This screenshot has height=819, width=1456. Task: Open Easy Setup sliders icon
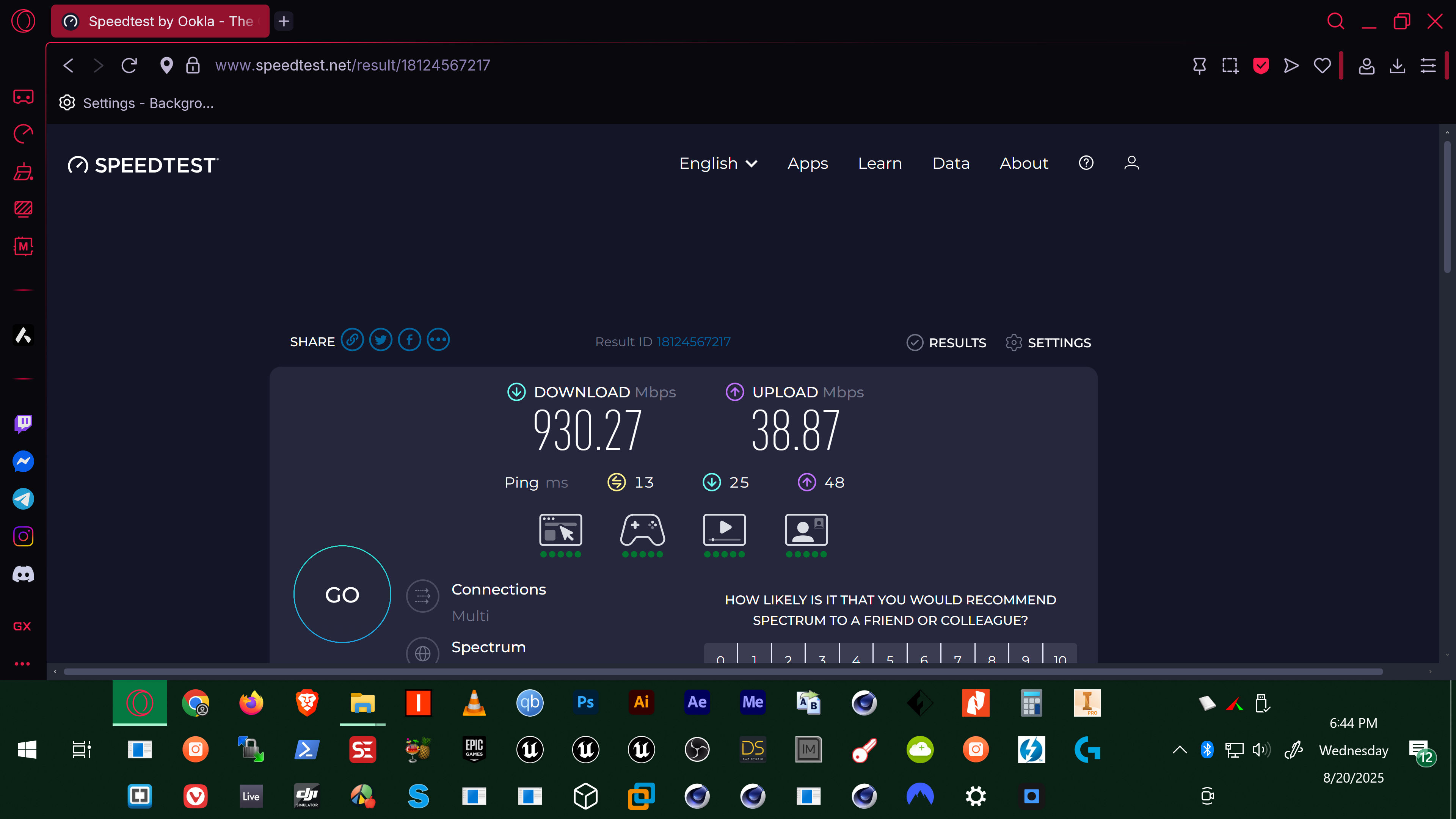coord(1428,66)
